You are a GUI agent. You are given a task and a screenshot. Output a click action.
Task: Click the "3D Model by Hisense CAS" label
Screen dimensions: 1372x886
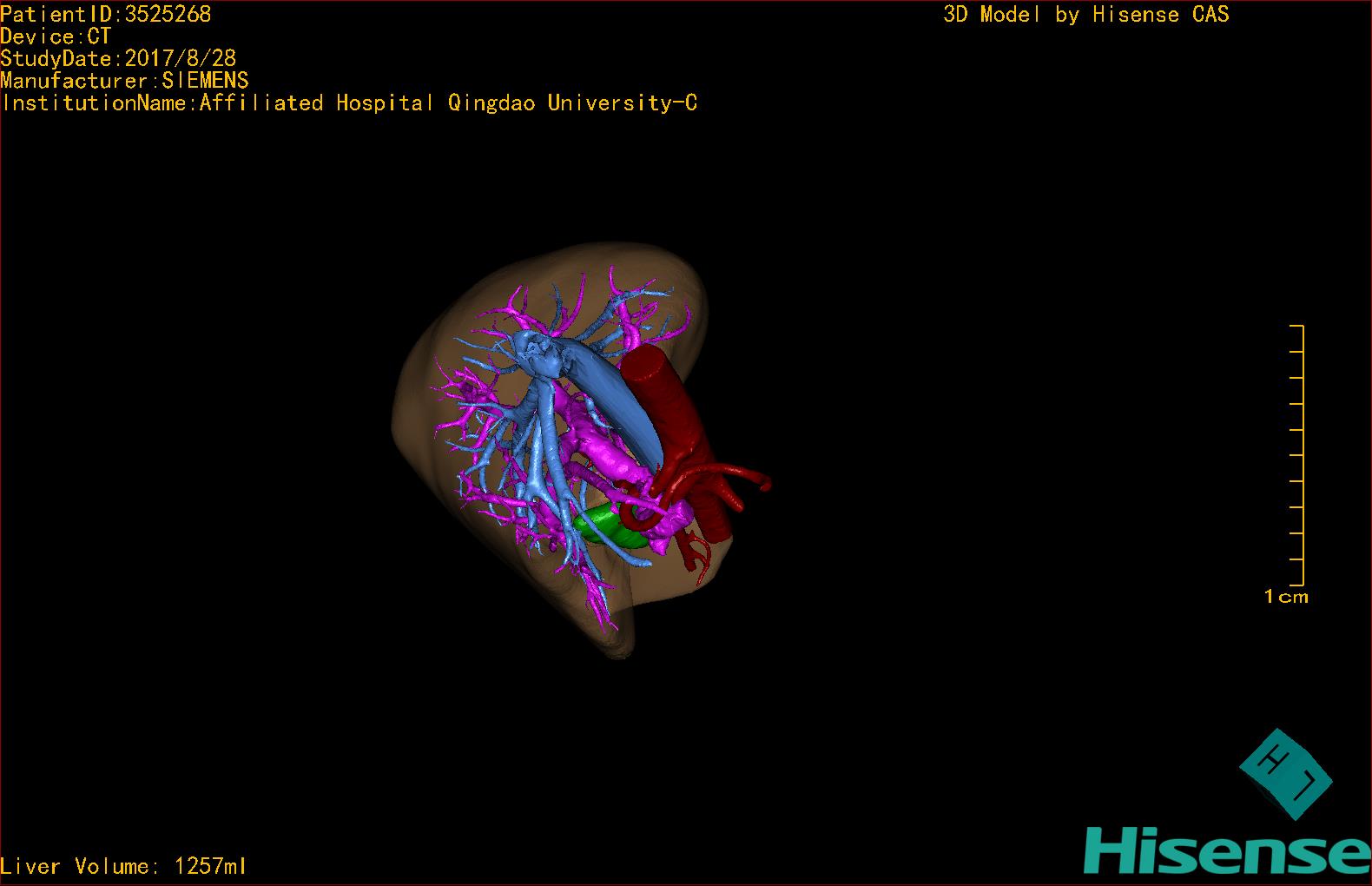tap(1086, 14)
